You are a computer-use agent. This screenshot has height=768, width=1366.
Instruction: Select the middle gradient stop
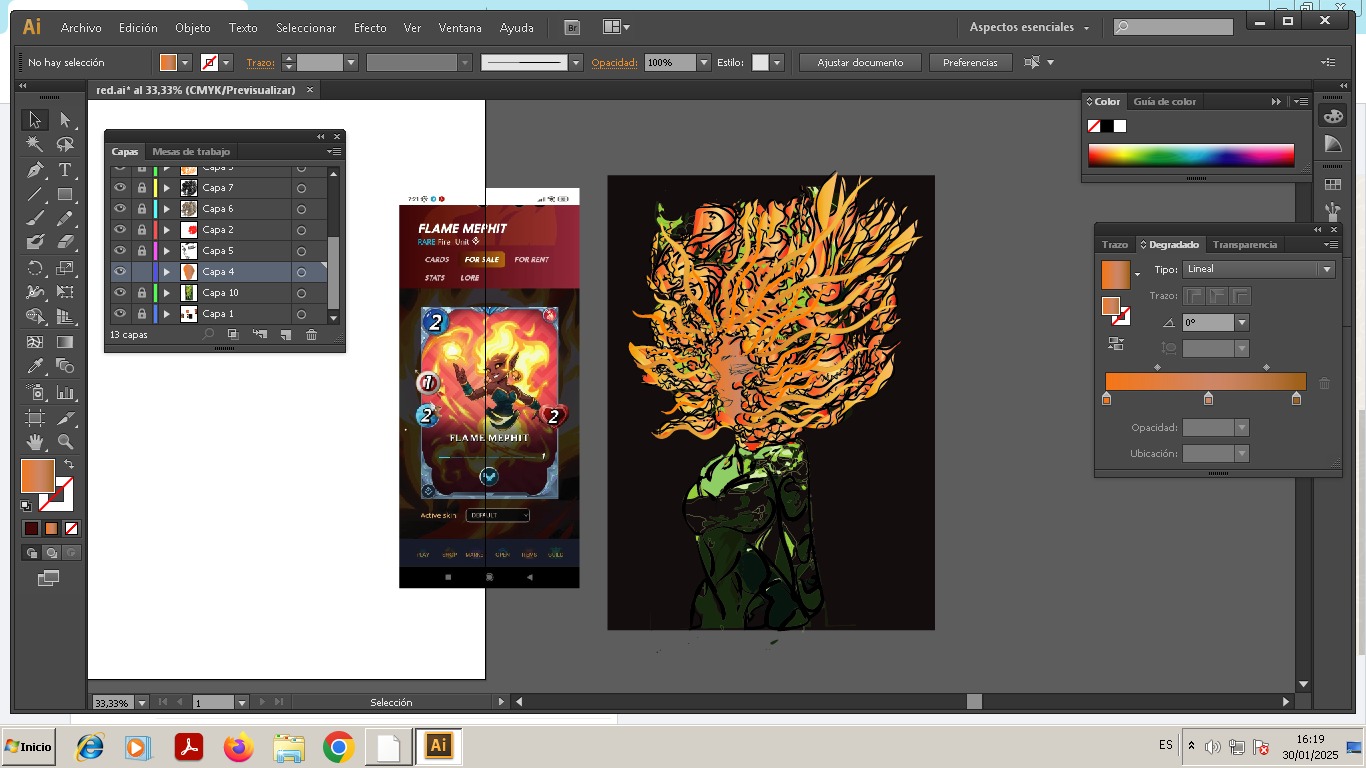coord(1208,399)
